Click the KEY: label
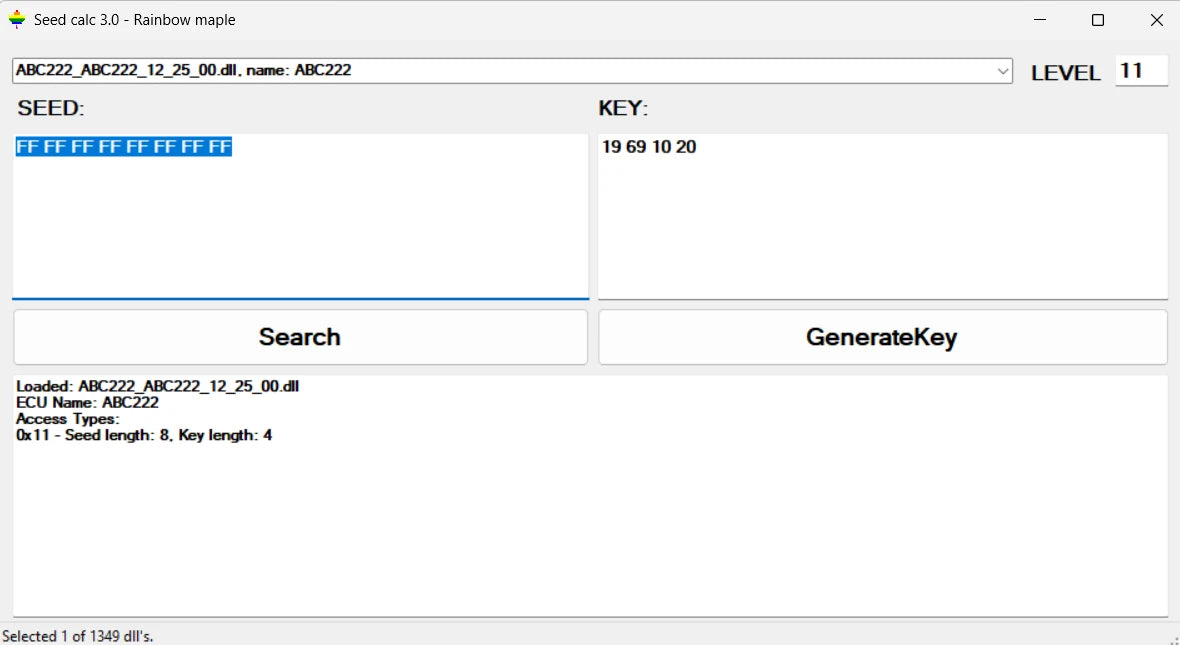The height and width of the screenshot is (645, 1180). (621, 108)
